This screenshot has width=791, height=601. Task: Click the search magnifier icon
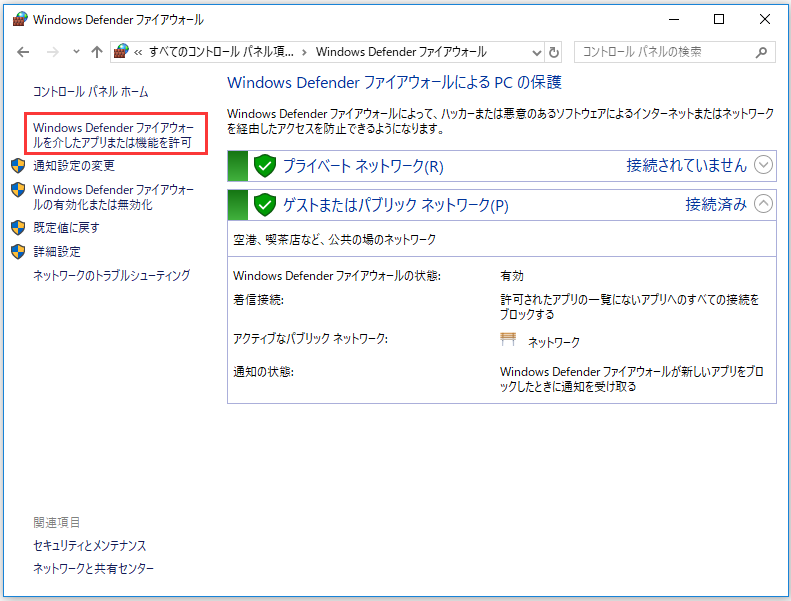[762, 52]
